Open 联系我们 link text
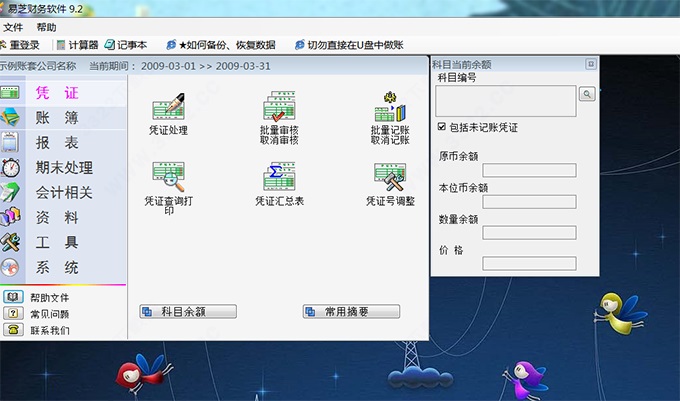This screenshot has width=680, height=401. [49, 330]
